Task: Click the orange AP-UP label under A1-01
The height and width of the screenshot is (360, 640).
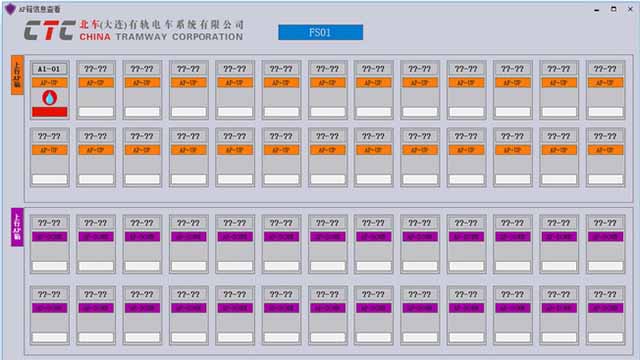Action: 49,83
